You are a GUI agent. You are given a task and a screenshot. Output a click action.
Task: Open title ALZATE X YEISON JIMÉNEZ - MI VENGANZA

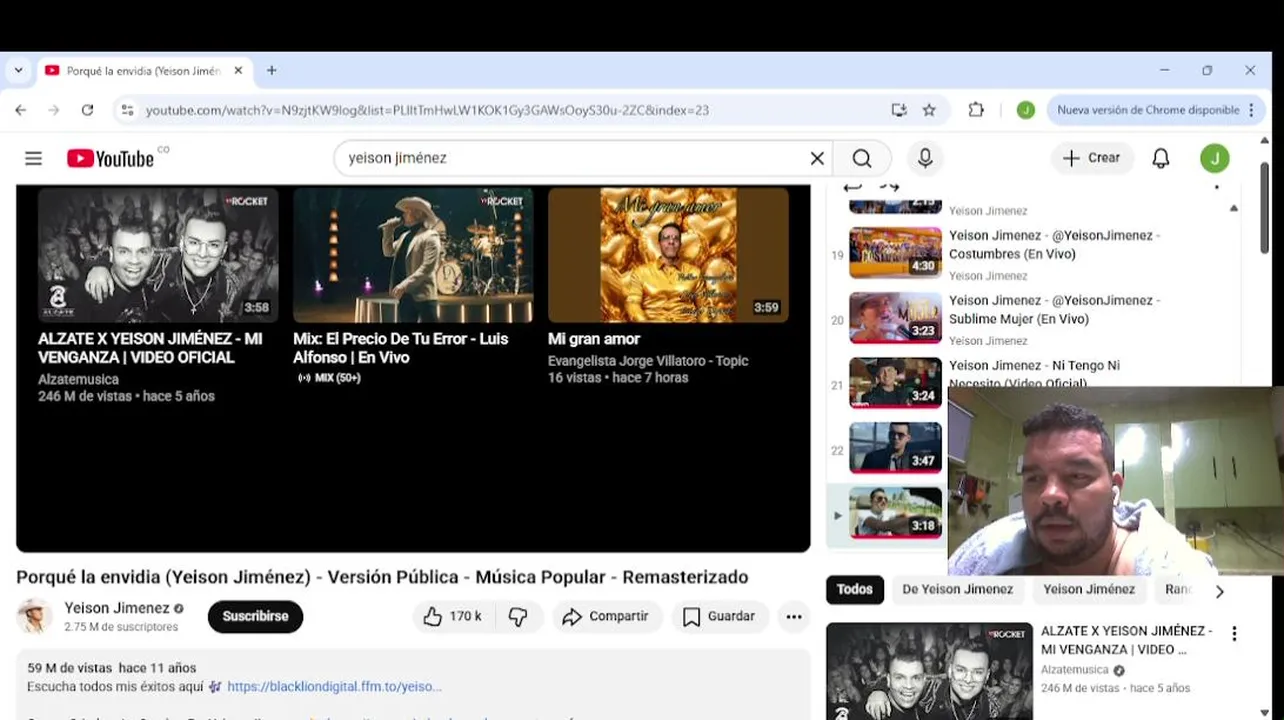150,348
